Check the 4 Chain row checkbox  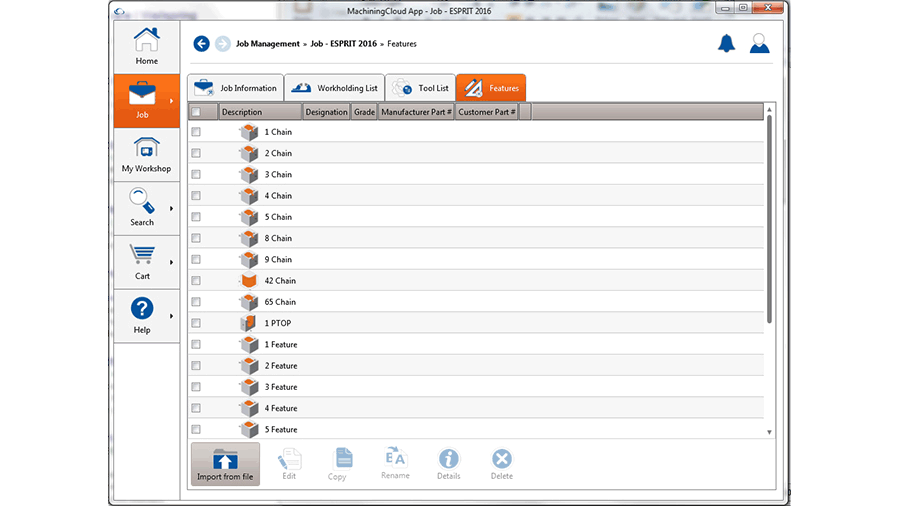(x=196, y=196)
